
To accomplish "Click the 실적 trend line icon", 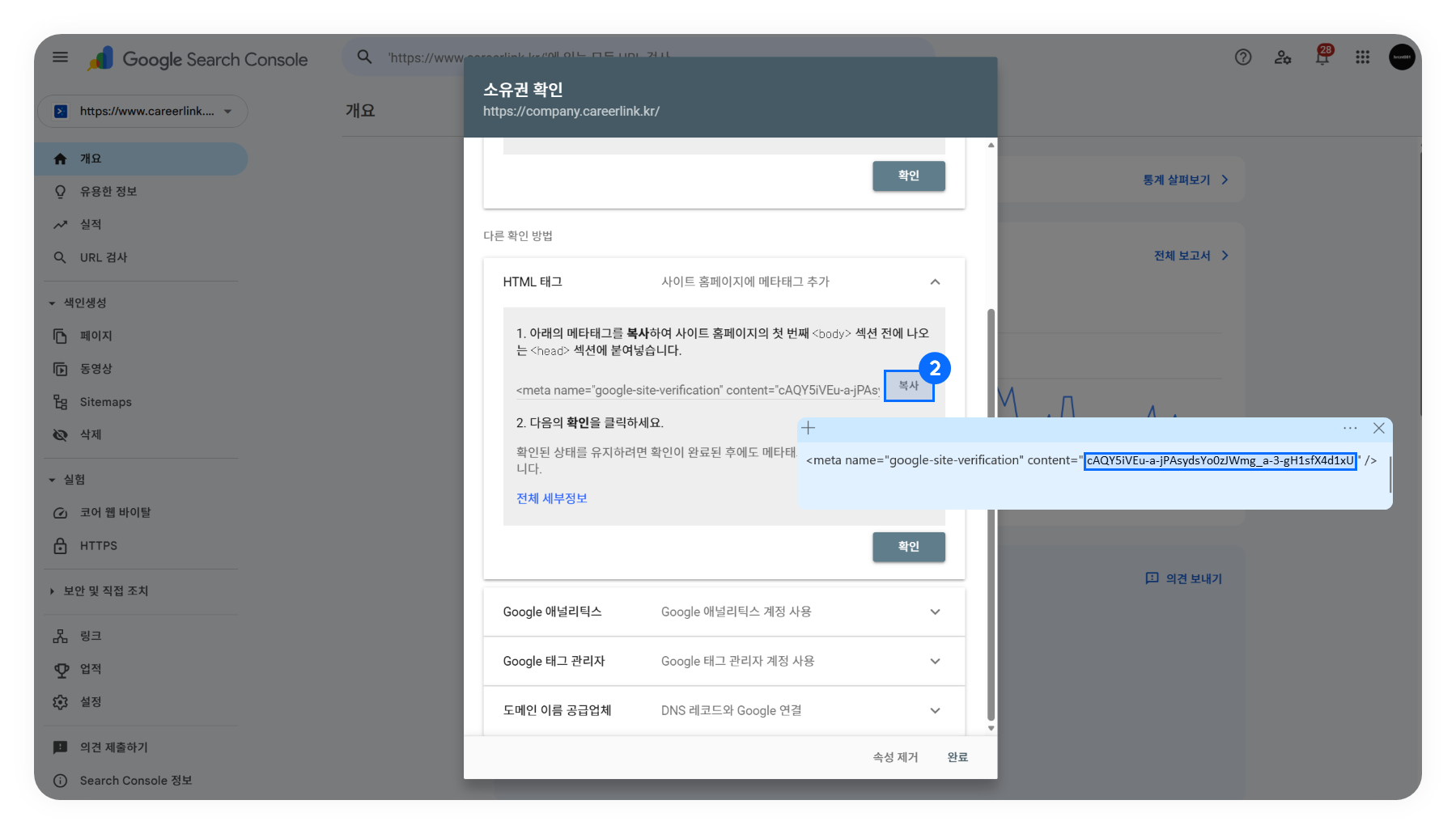I will (x=60, y=225).
